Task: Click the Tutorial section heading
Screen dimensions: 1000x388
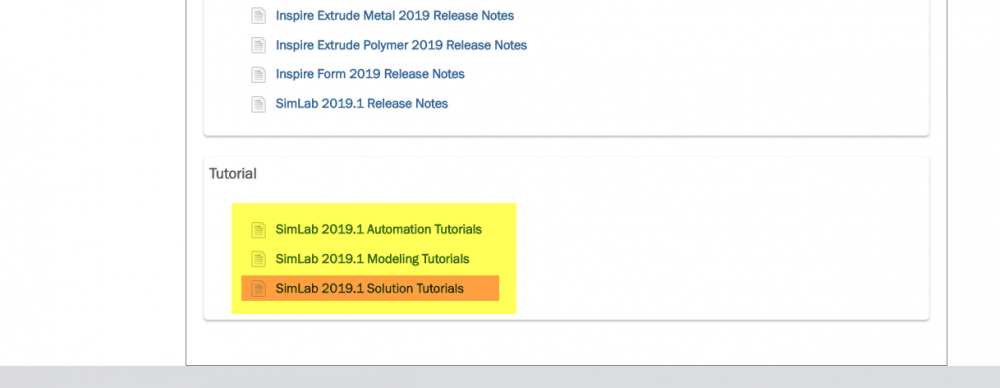Action: (233, 174)
